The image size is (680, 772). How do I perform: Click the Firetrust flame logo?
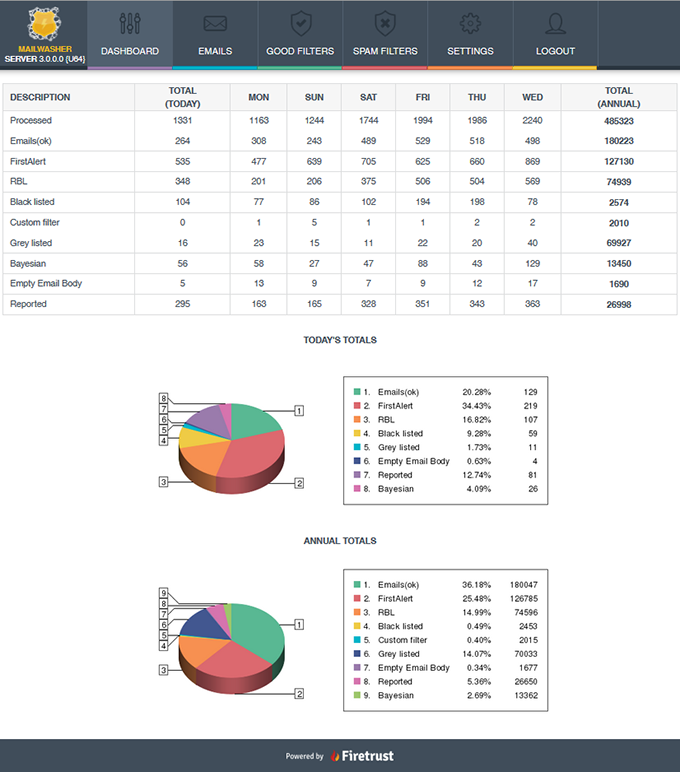pos(336,756)
